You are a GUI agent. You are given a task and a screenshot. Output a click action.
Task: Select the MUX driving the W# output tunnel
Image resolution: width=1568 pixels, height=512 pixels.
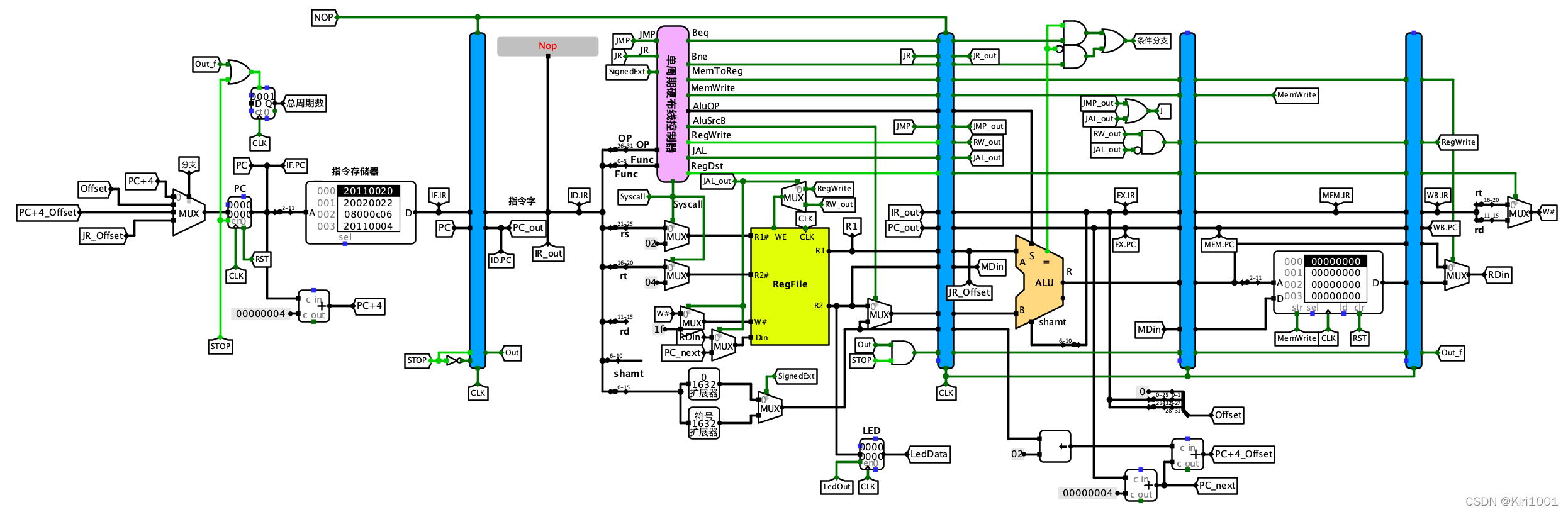pyautogui.click(x=1520, y=213)
